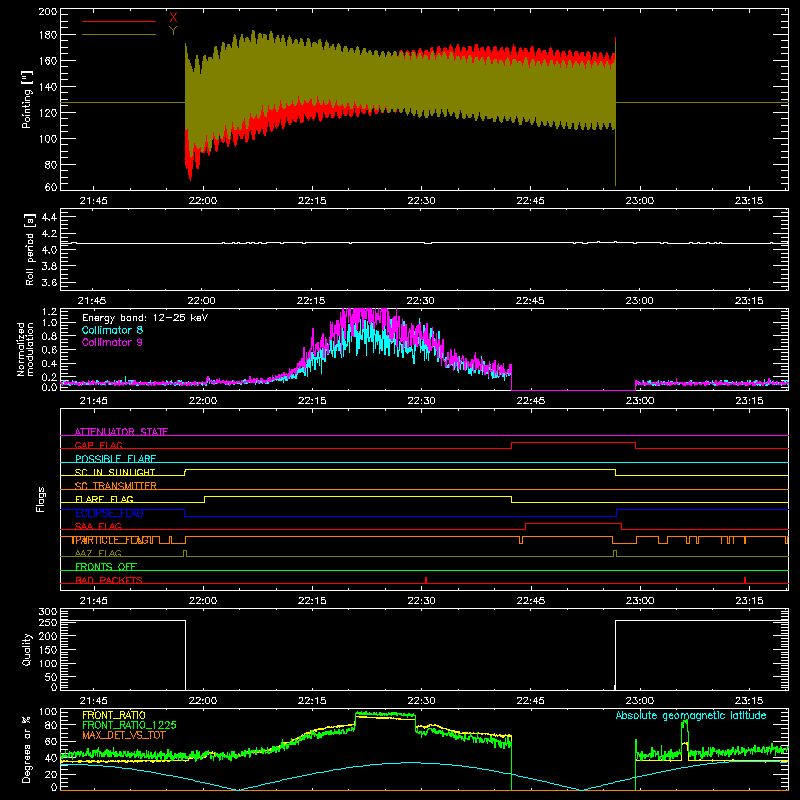Click the BAD_PACKETS spike near 23:15
Screen dimensions: 800x800
tap(745, 580)
